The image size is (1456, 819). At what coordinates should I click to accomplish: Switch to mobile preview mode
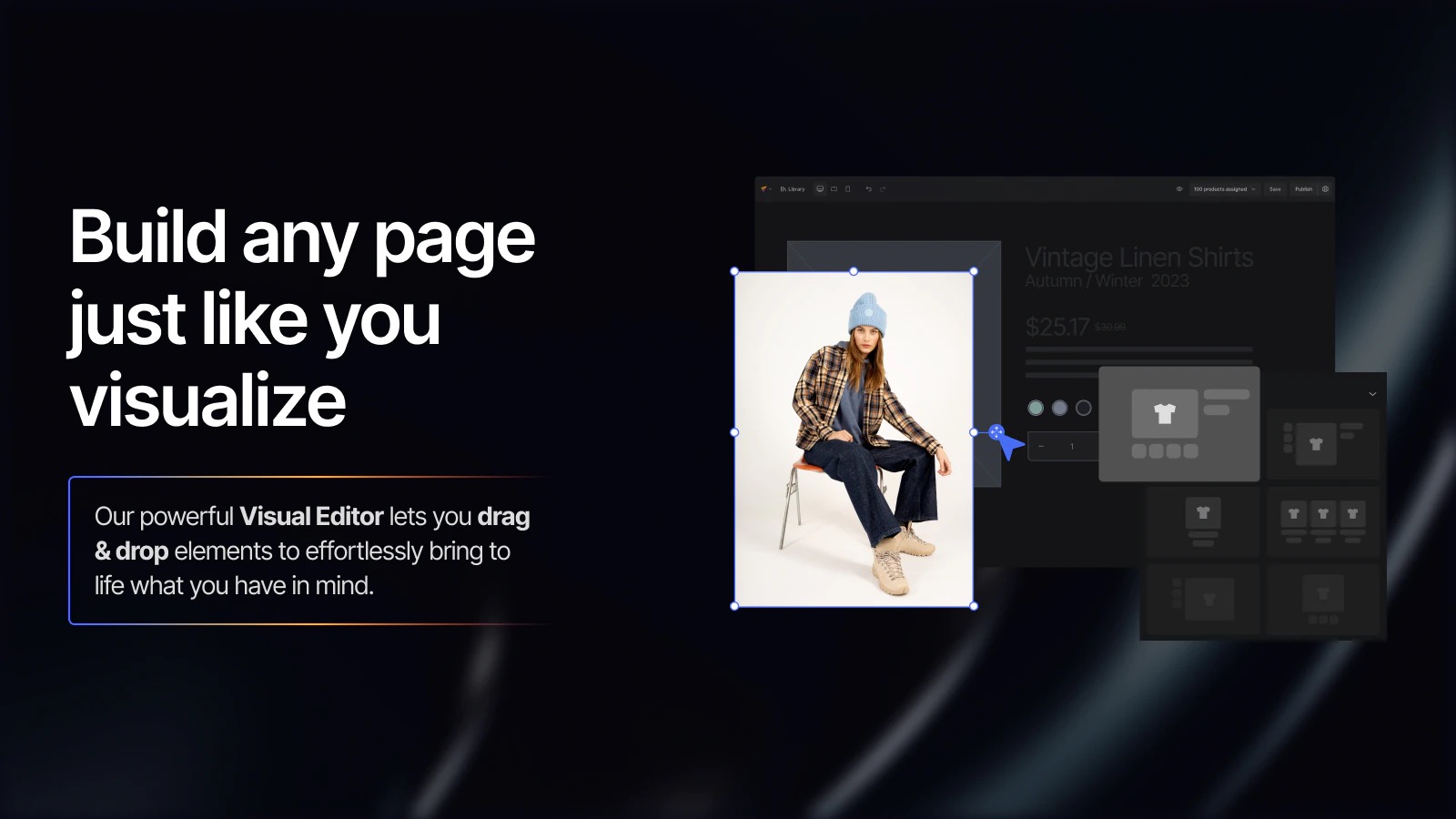(847, 189)
